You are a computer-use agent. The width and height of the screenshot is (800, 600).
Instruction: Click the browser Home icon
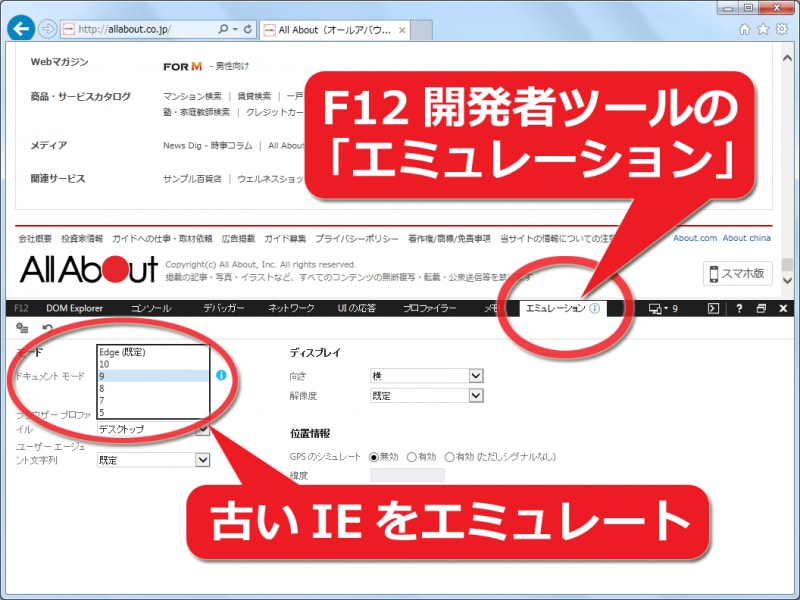(746, 31)
